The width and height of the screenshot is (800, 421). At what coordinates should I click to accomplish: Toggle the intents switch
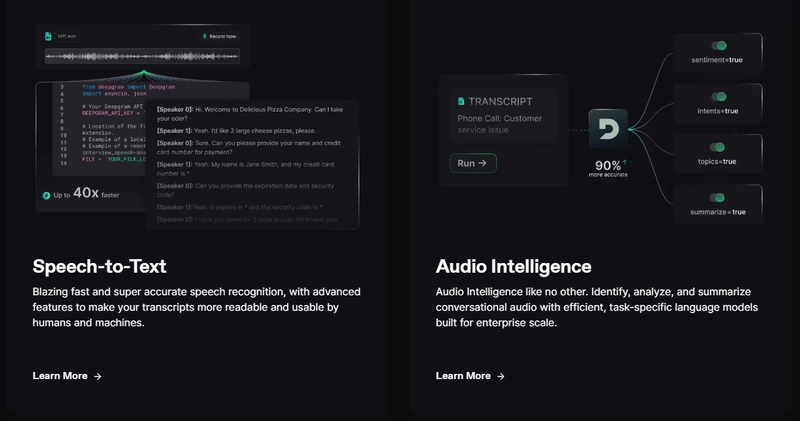point(718,97)
